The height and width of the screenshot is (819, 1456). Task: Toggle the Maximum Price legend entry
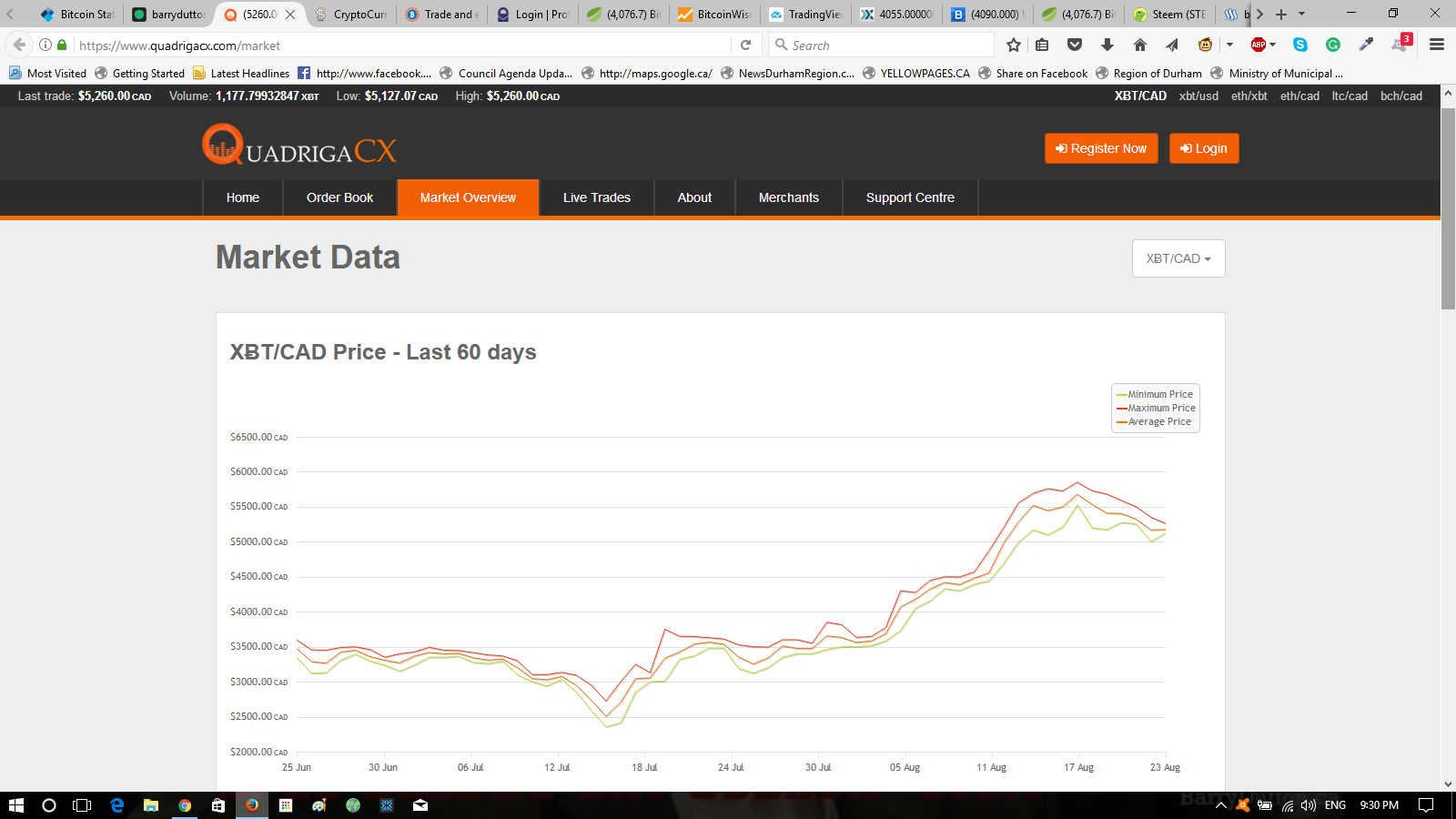1156,408
